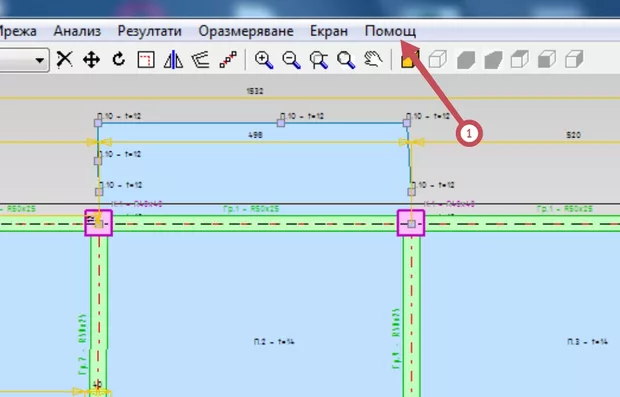The height and width of the screenshot is (397, 620).
Task: Enable the Pan hand tool
Action: (373, 60)
